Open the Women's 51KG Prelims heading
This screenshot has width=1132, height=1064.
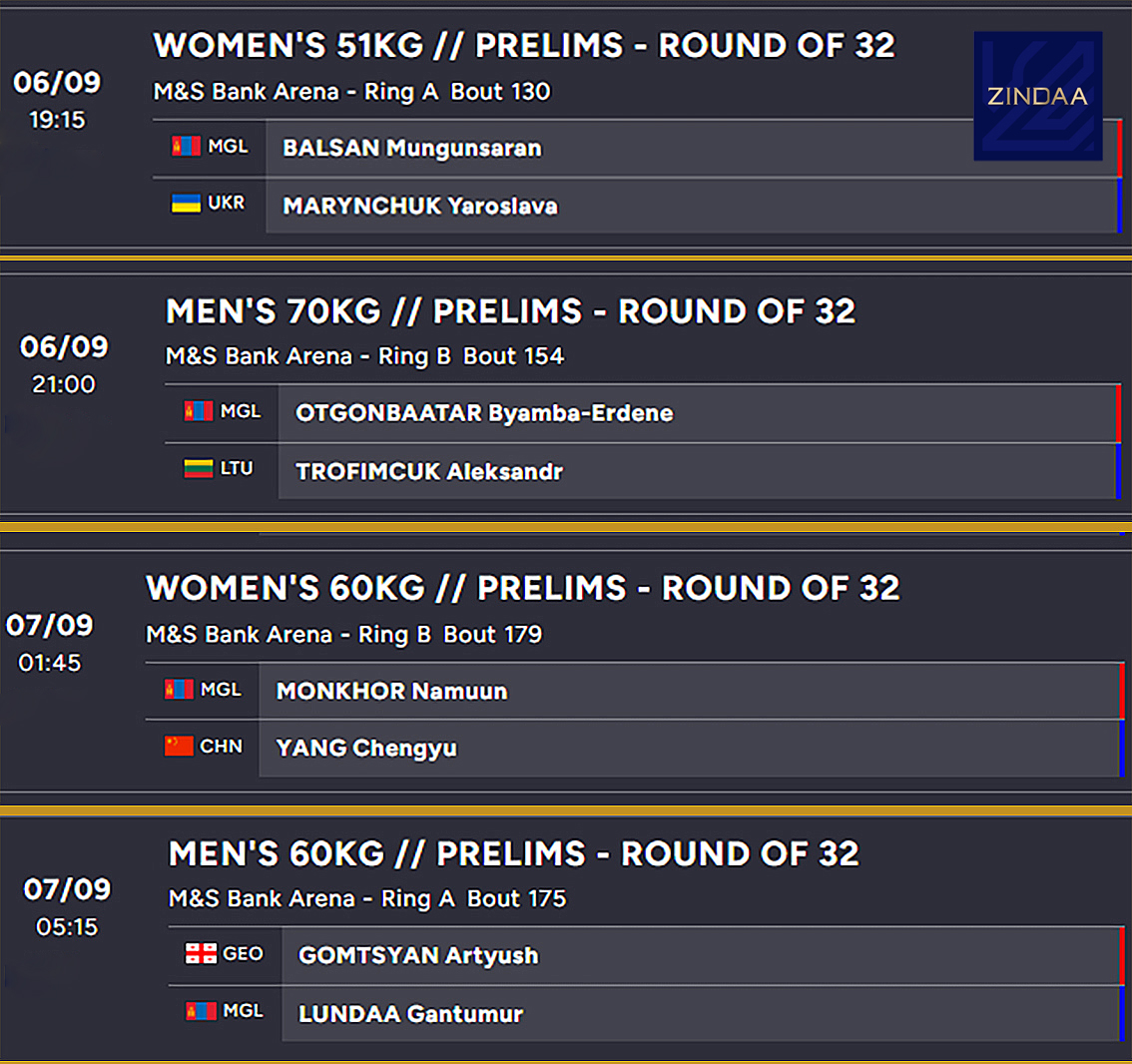tap(524, 46)
